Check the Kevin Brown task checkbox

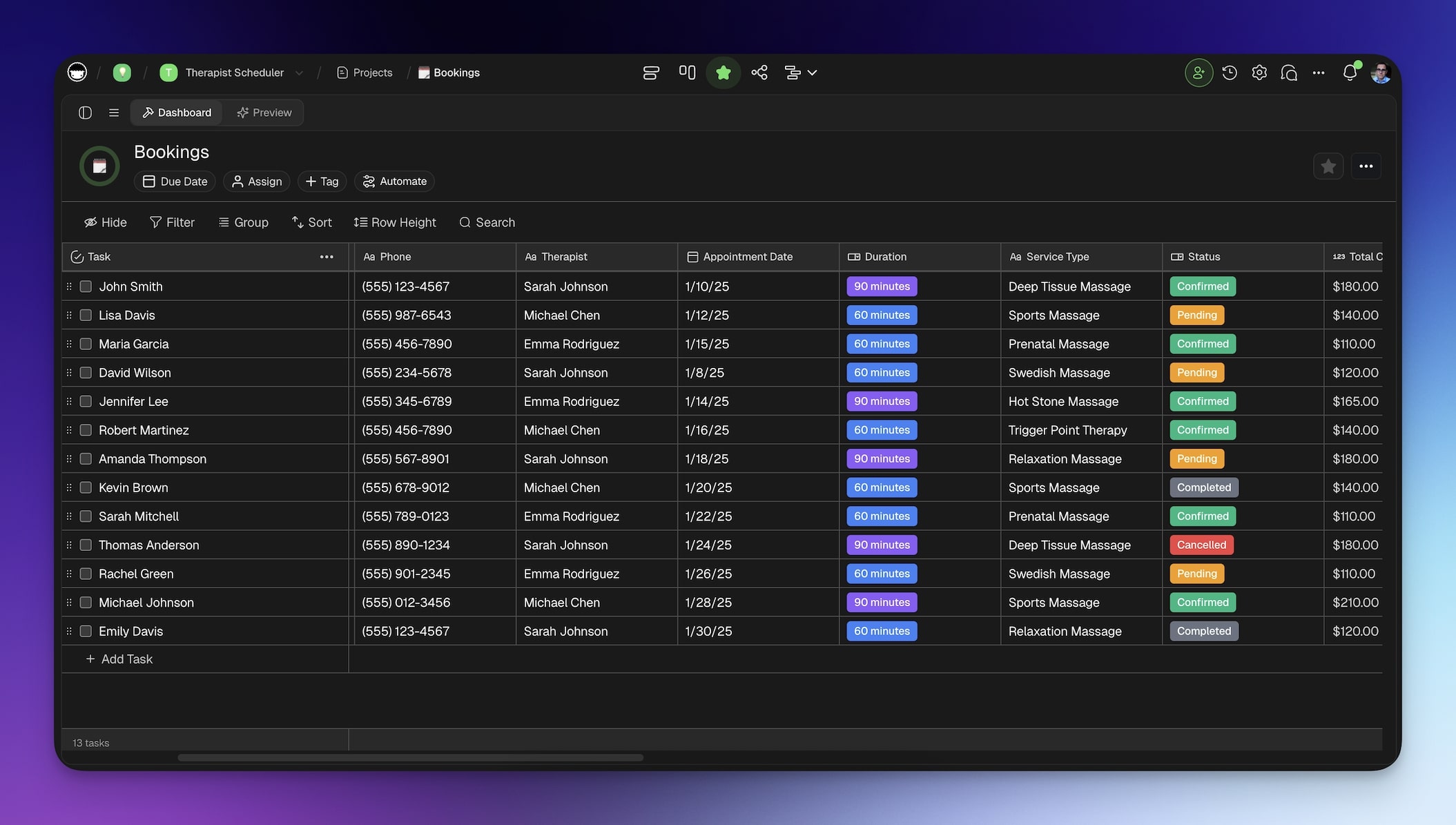pos(86,487)
